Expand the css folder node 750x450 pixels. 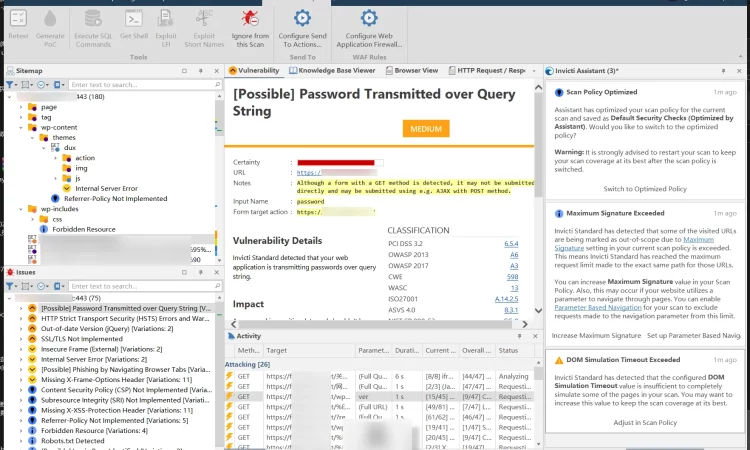[x=32, y=219]
